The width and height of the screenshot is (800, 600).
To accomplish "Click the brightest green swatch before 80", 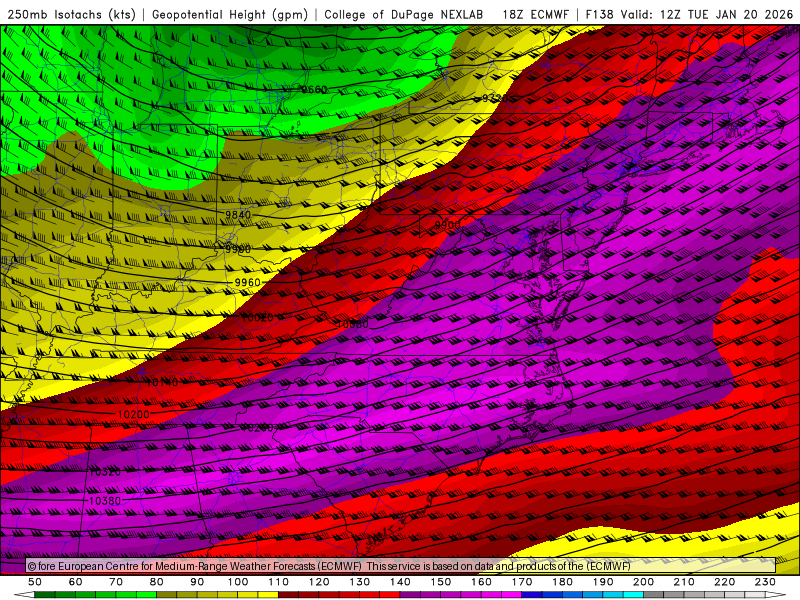I will click(146, 595).
